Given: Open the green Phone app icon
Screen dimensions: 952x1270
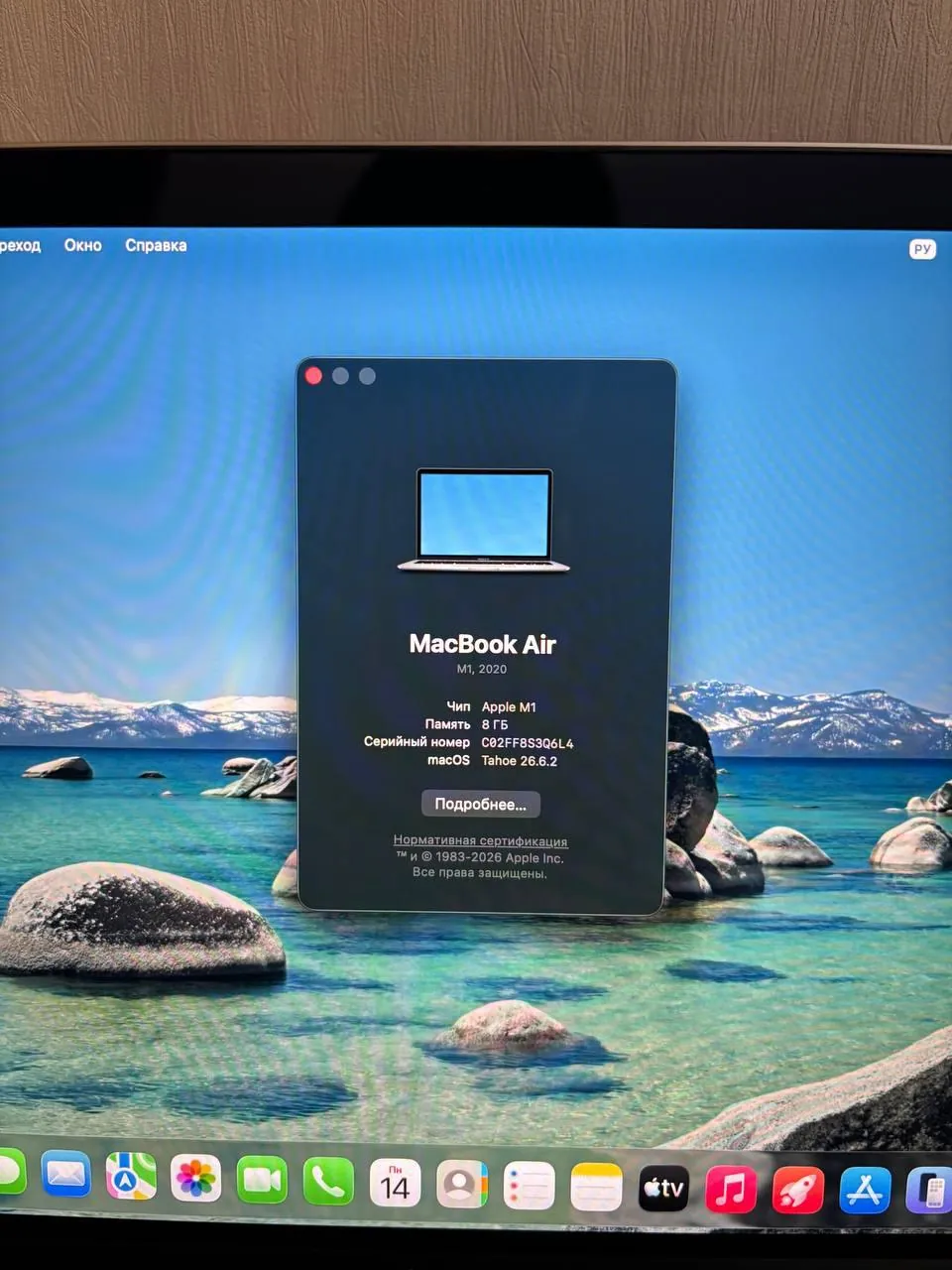Looking at the screenshot, I should (x=328, y=1182).
